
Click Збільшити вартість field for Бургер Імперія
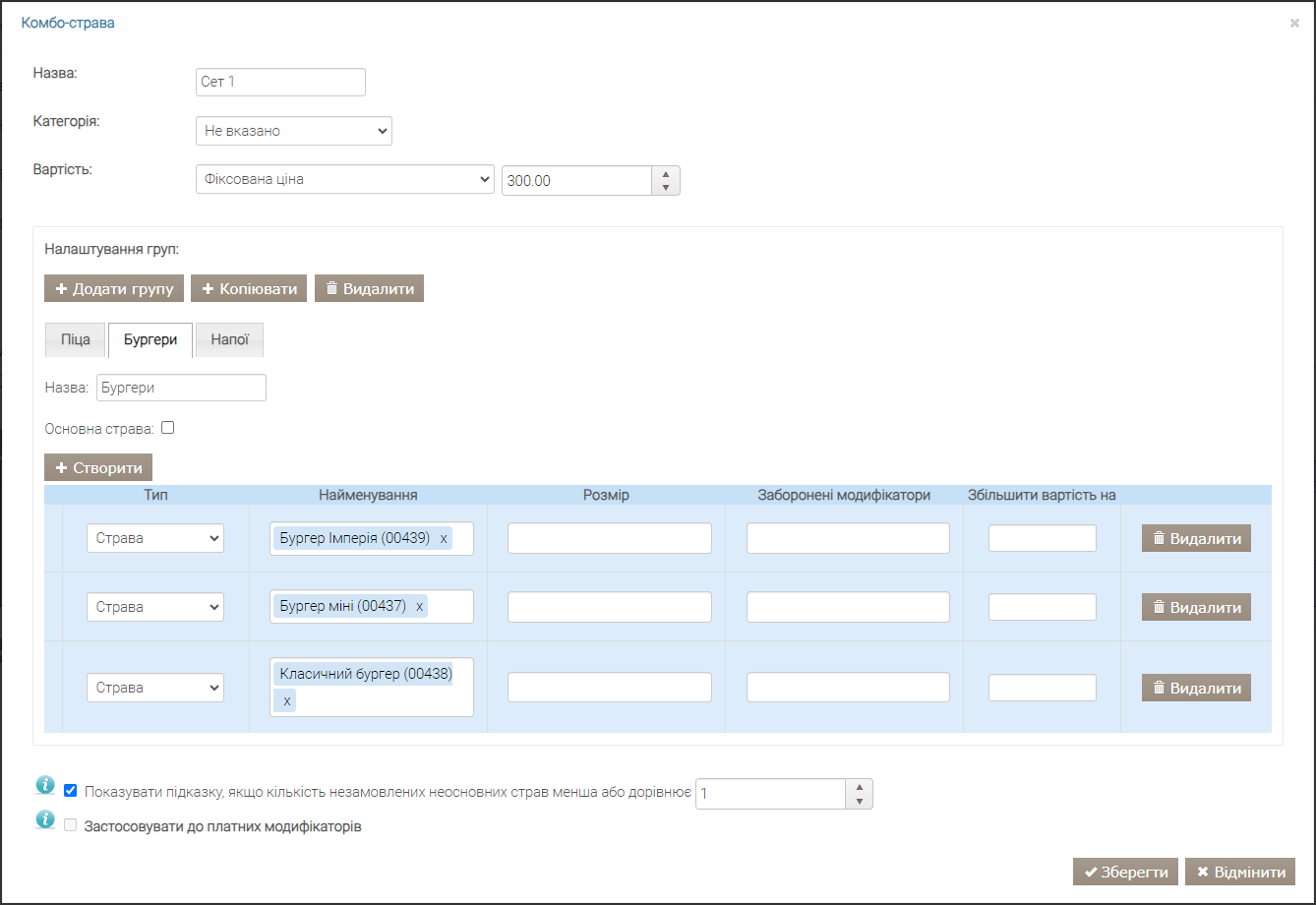(1043, 538)
